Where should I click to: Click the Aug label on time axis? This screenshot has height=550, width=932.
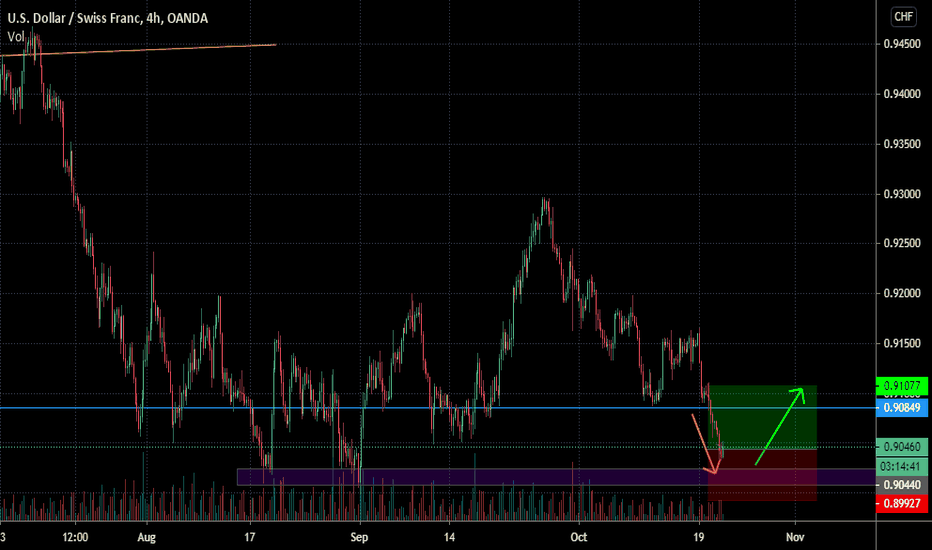pyautogui.click(x=146, y=538)
